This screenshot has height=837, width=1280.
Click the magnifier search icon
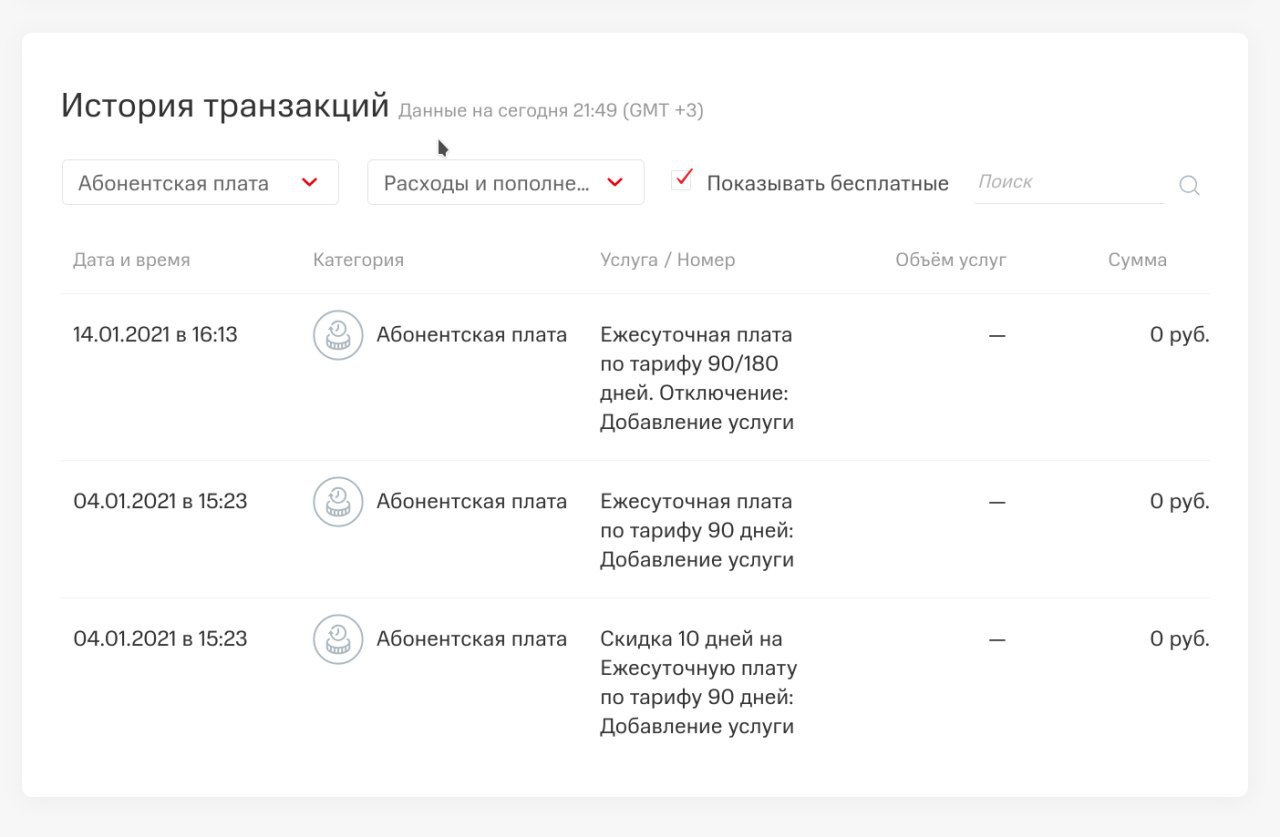(1189, 185)
